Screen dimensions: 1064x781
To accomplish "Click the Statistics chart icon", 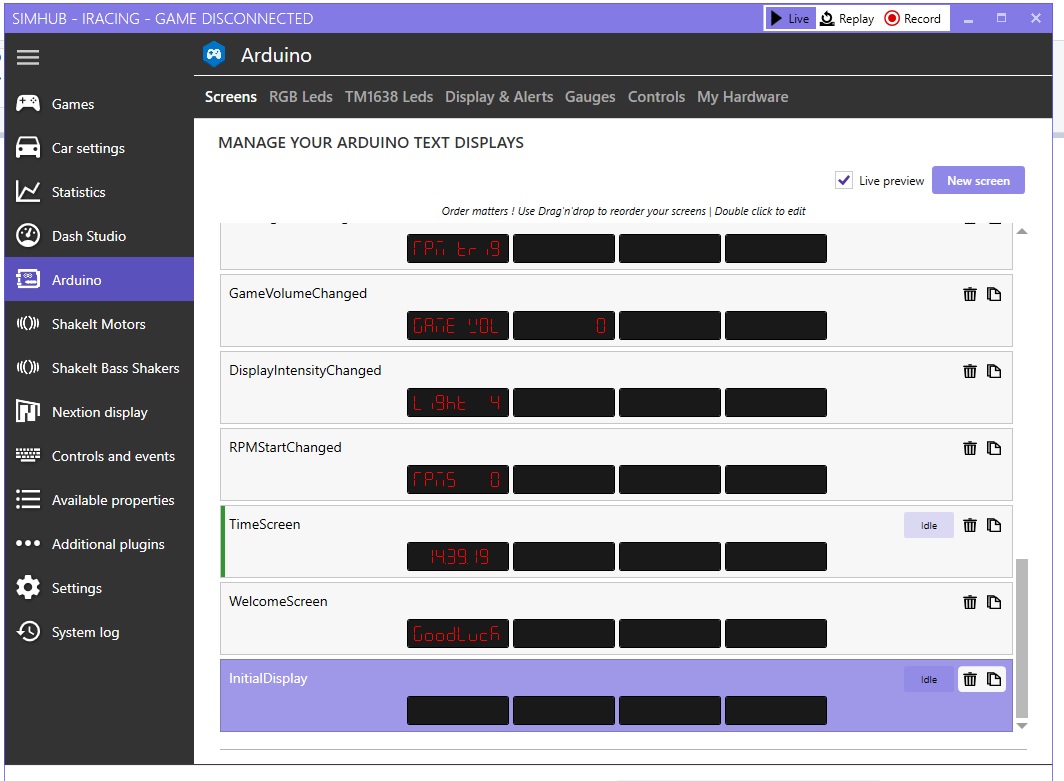I will [28, 191].
